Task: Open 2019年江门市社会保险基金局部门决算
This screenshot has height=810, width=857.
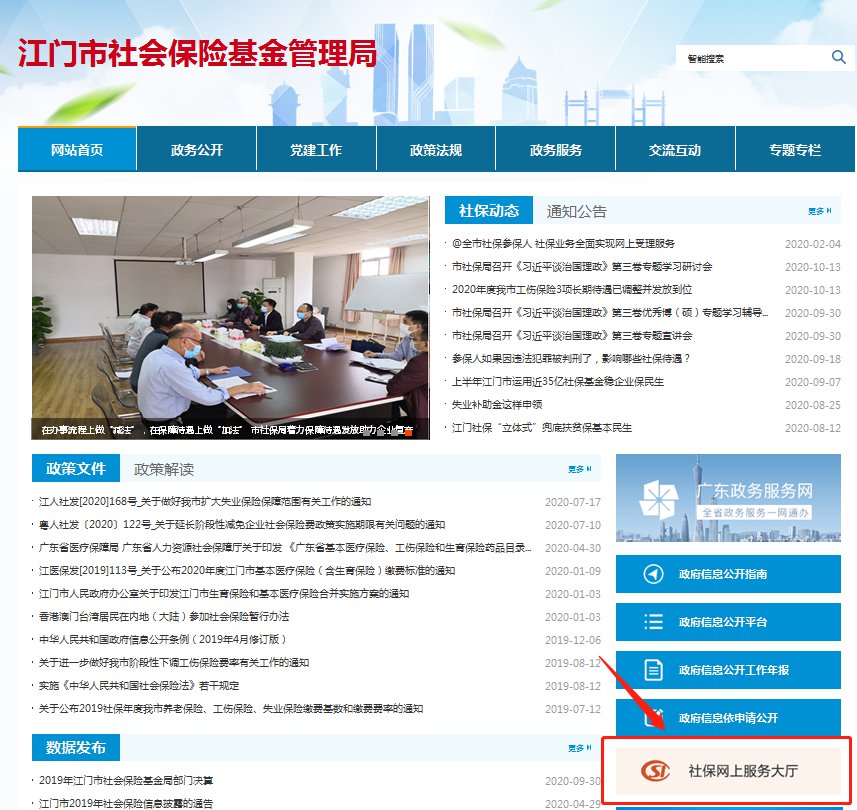Action: point(126,780)
